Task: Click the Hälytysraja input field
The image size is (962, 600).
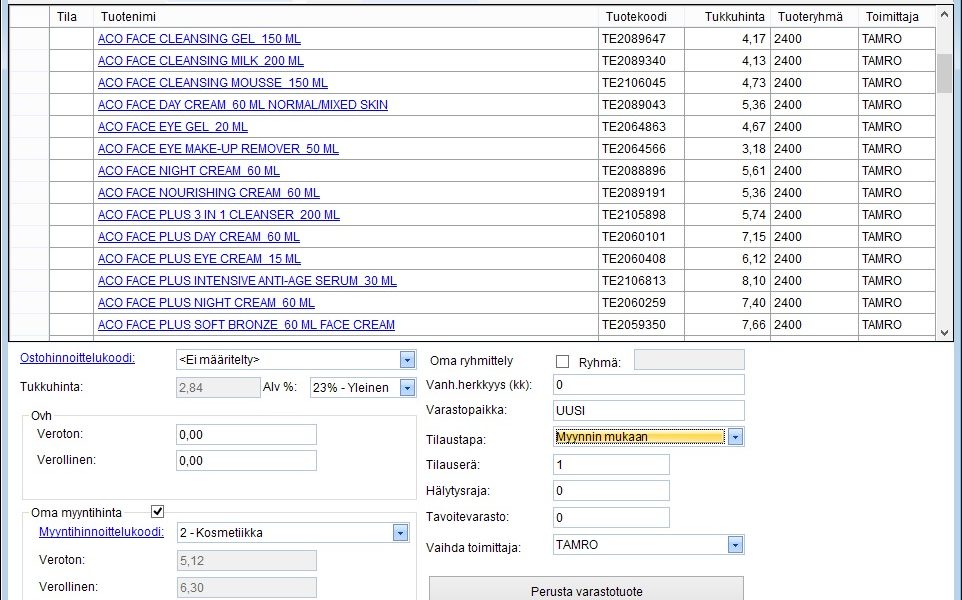Action: pyautogui.click(x=611, y=491)
